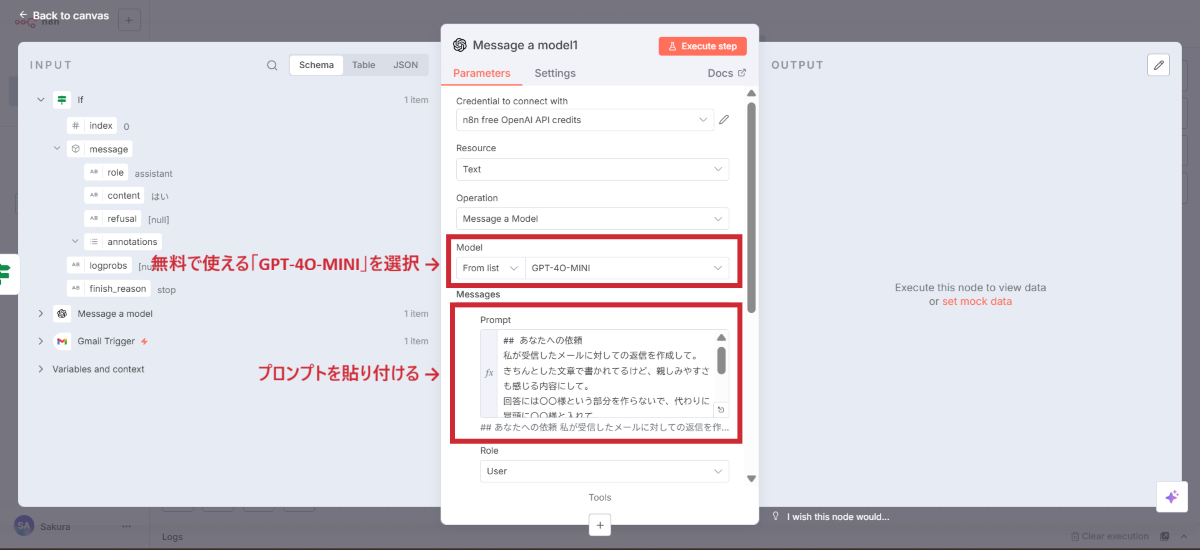Open the input search icon
Image resolution: width=1200 pixels, height=550 pixels.
coord(272,65)
